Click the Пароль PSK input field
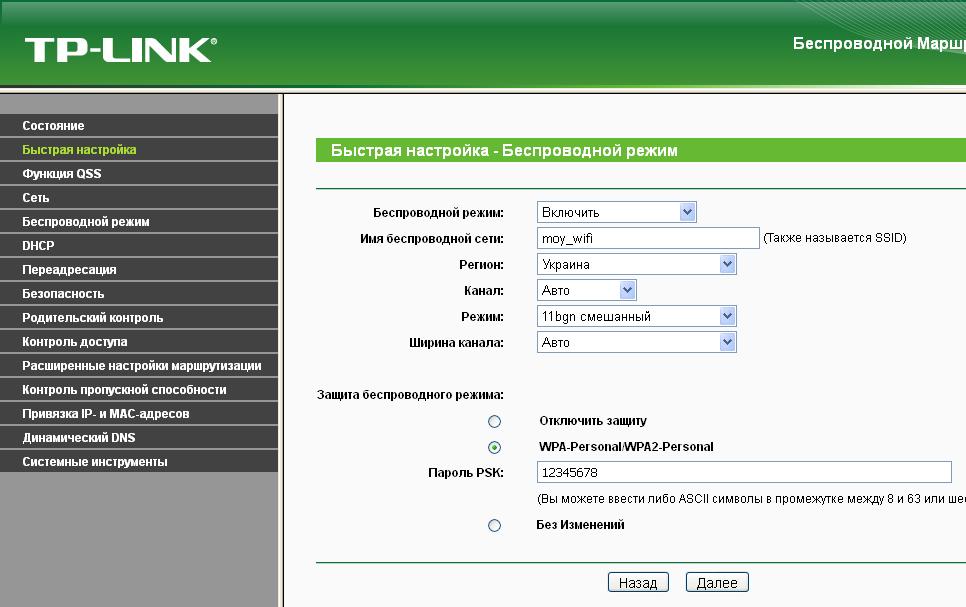This screenshot has height=607, width=966. pyautogui.click(x=744, y=472)
